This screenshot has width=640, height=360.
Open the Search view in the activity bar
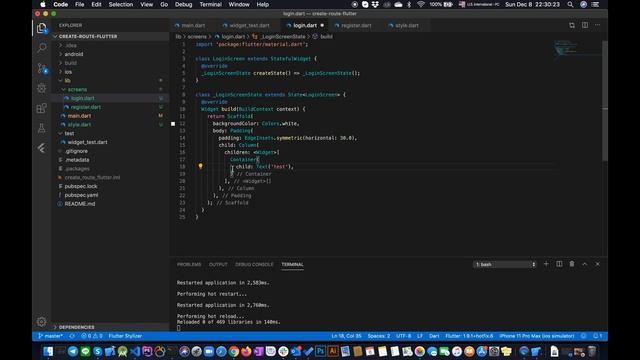pyautogui.click(x=42, y=48)
